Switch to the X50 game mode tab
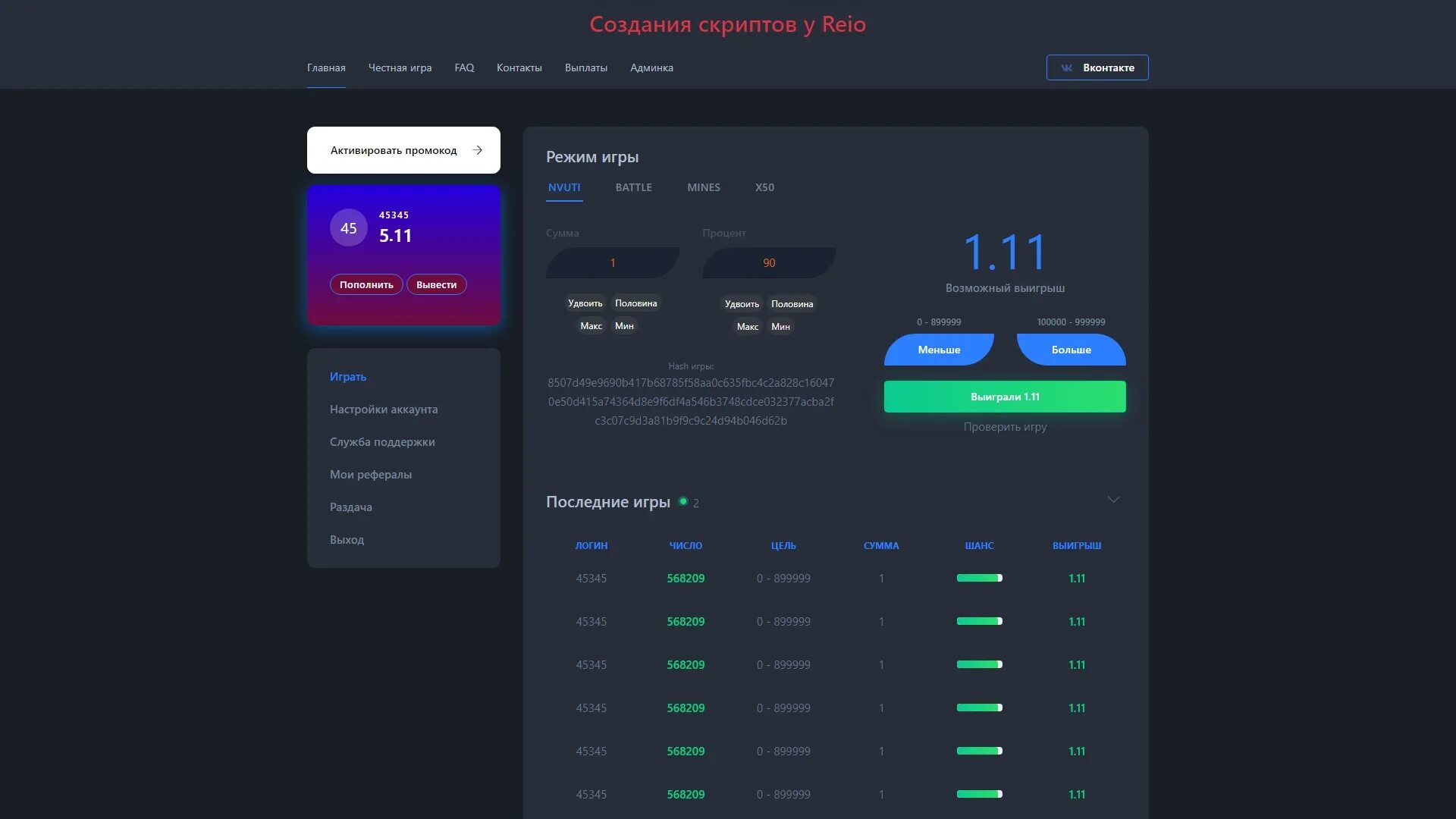This screenshot has height=819, width=1456. click(764, 187)
